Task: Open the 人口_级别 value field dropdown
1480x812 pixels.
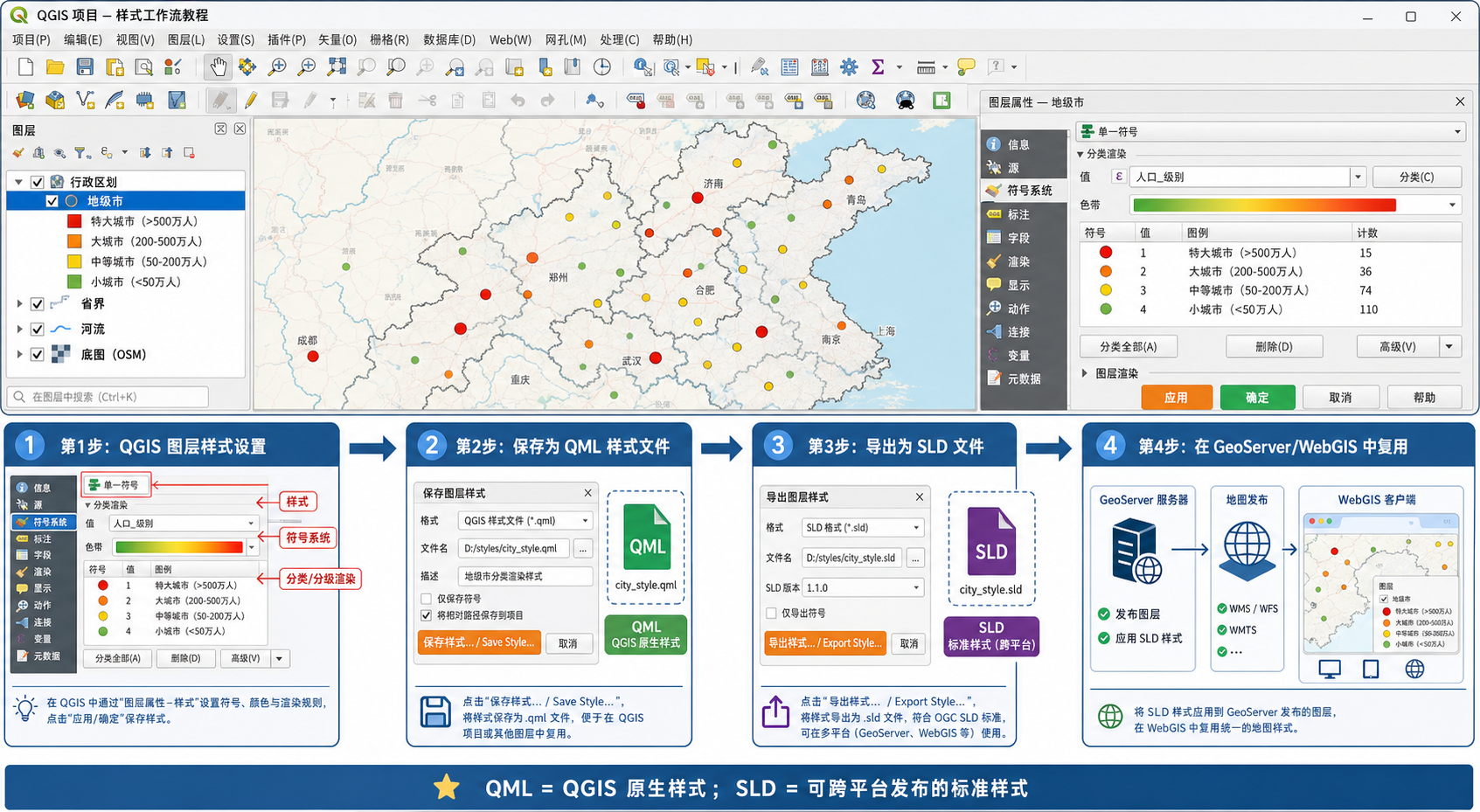Action: tap(1358, 177)
